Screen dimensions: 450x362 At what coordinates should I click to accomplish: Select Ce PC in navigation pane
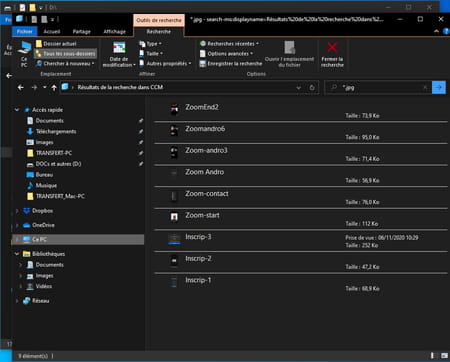[x=78, y=239]
